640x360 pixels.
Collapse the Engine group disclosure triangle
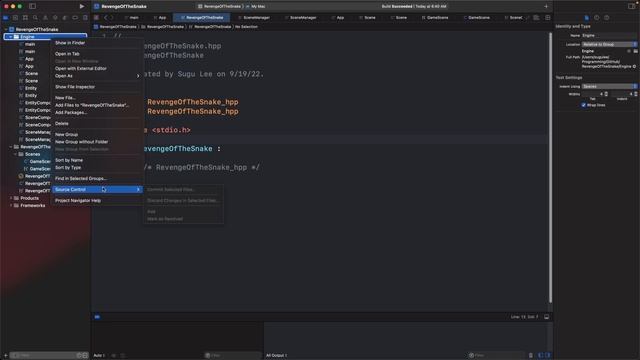(x=10, y=37)
